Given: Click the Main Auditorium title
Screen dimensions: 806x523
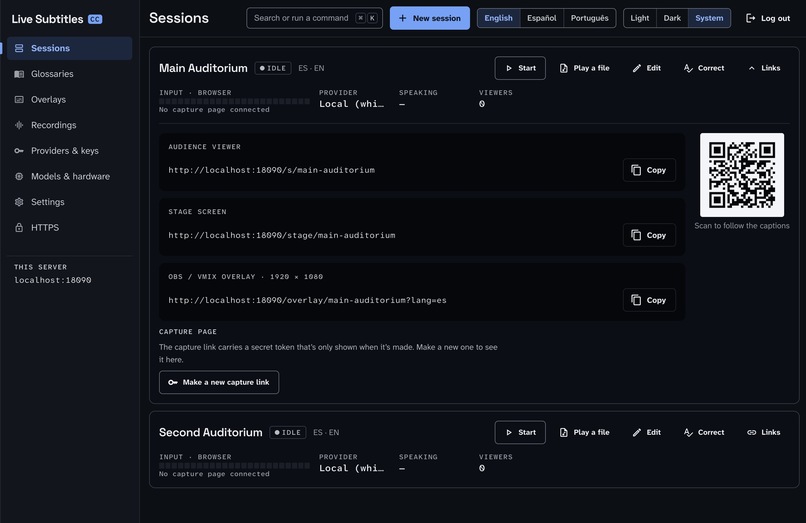Looking at the screenshot, I should pyautogui.click(x=203, y=68).
